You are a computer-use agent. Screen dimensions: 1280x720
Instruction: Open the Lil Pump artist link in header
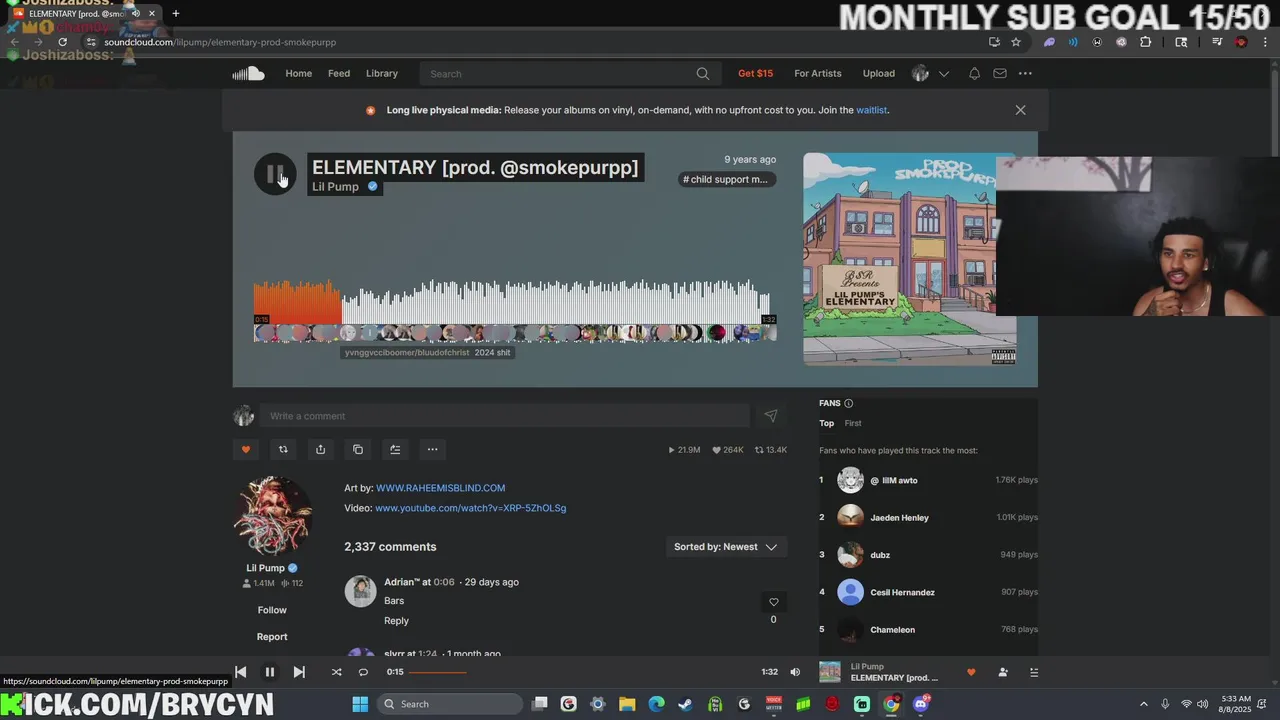(x=335, y=187)
